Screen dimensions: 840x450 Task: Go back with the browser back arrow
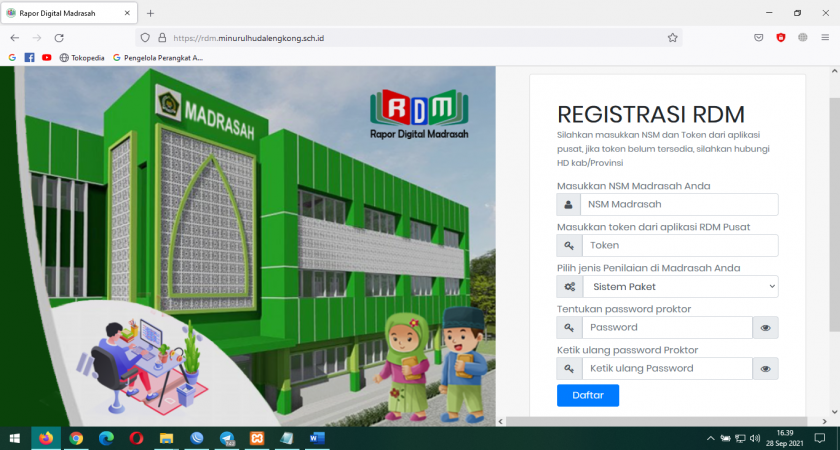(14, 38)
